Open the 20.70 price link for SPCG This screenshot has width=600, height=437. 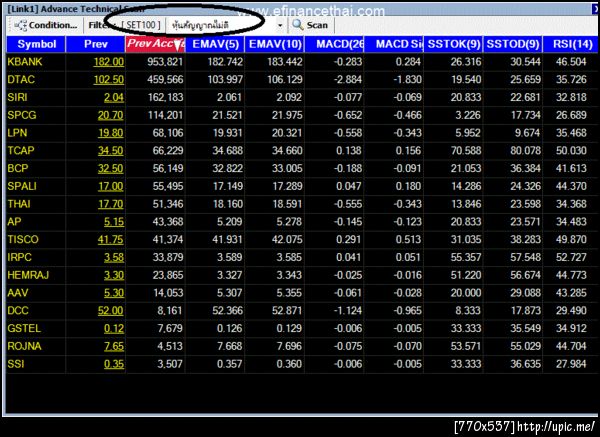point(111,115)
